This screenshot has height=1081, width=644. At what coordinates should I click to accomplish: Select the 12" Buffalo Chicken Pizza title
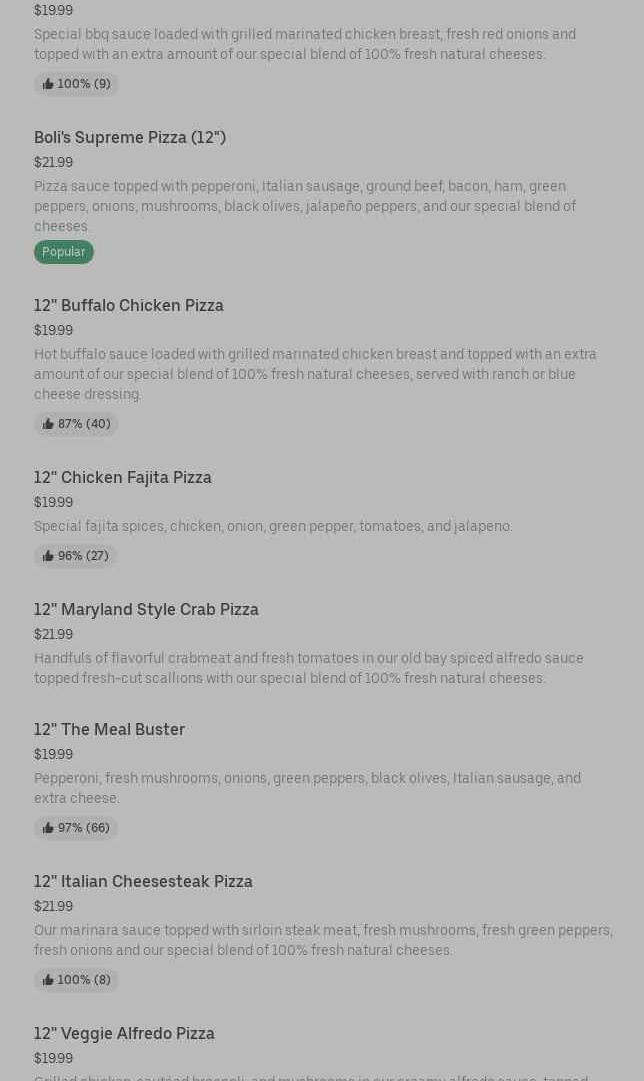(129, 306)
